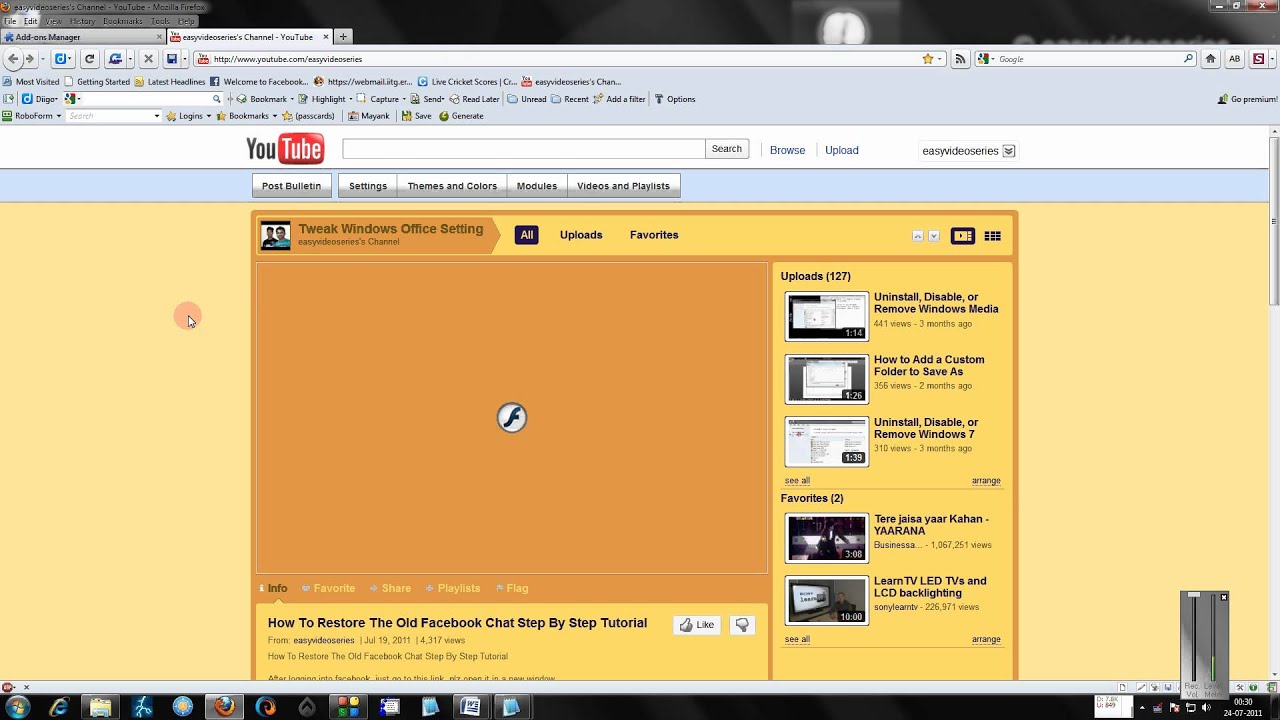Open Windows Explorer folder icon on the taskbar

[x=100, y=706]
